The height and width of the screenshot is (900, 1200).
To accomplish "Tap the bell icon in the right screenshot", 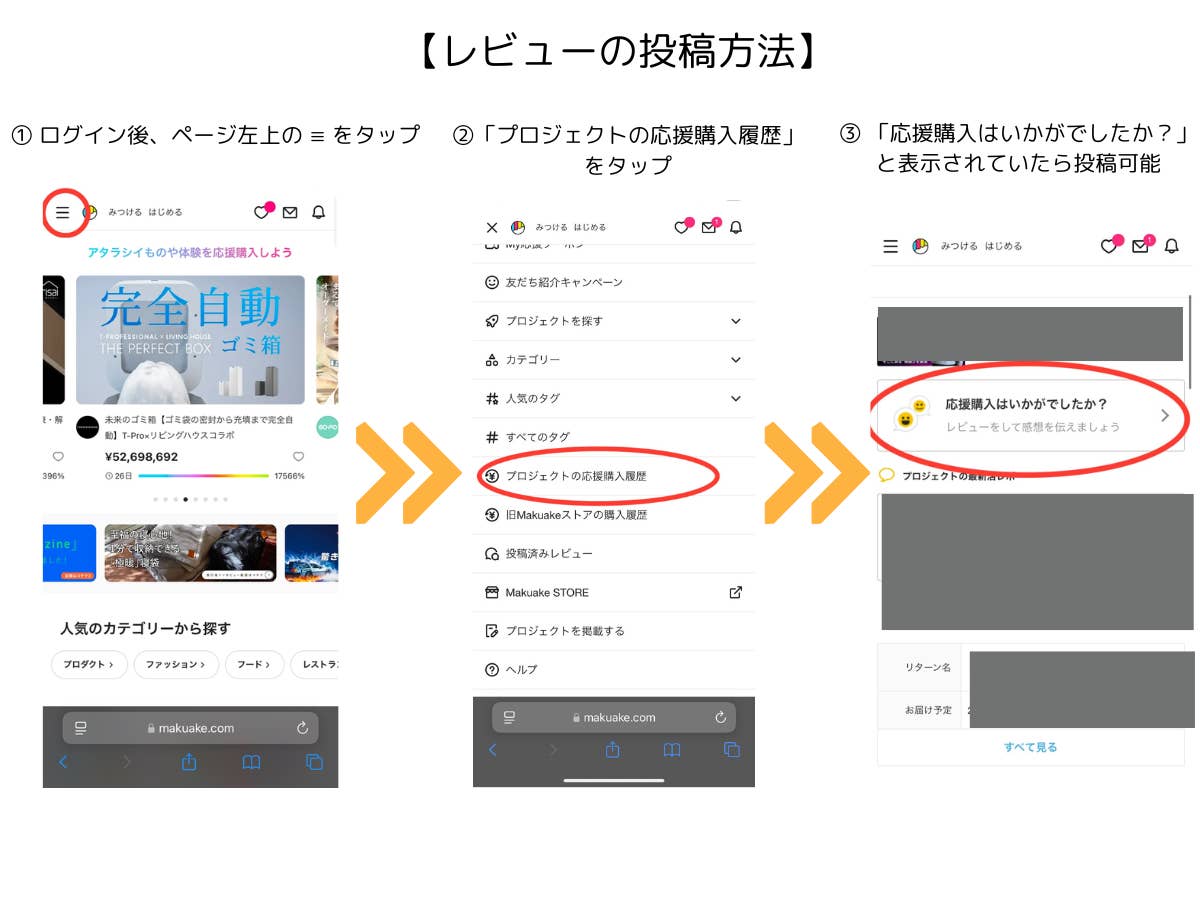I will 1171,246.
